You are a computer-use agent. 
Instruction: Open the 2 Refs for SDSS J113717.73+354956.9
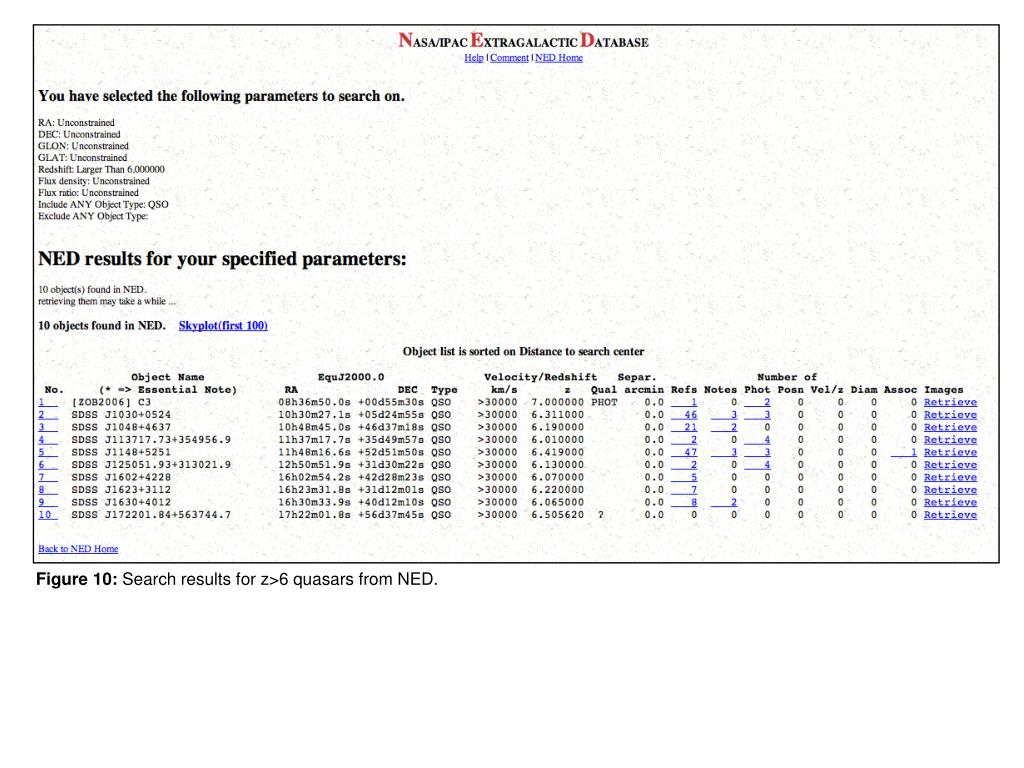684,440
